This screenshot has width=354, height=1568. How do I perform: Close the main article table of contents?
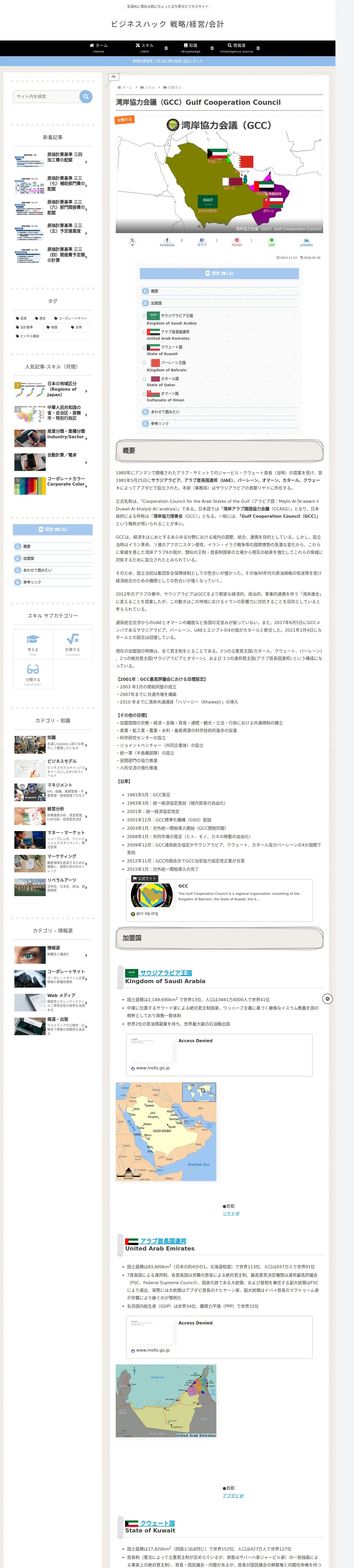(219, 273)
